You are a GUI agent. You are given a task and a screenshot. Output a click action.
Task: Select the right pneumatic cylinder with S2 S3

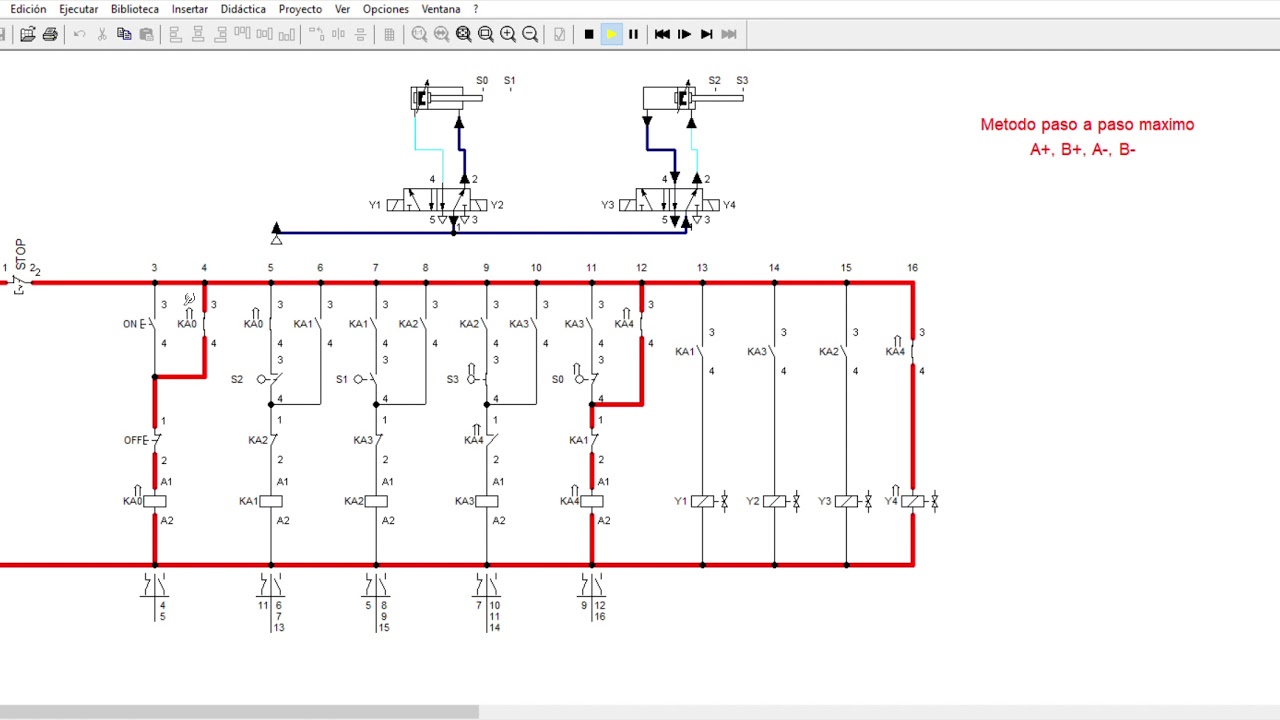click(x=692, y=97)
